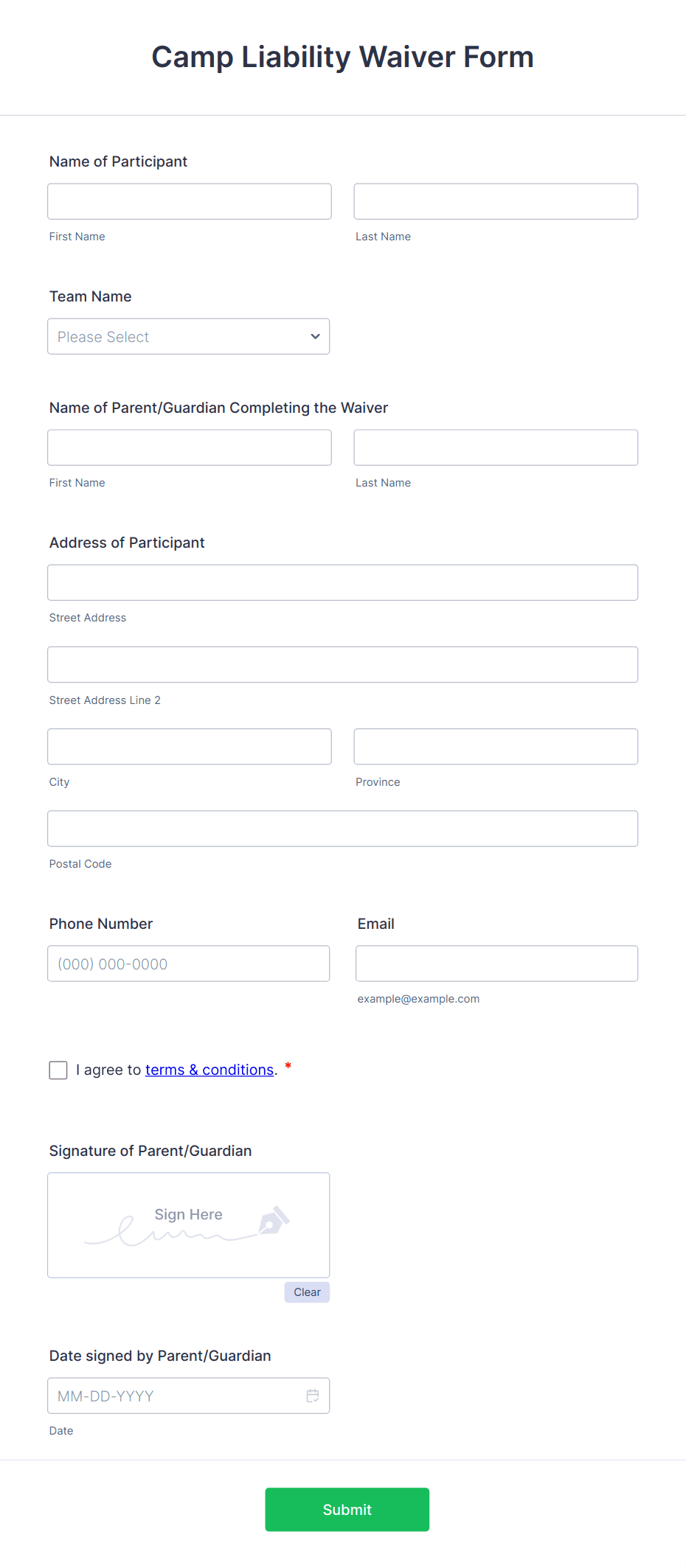Viewport: 686px width, 1568px height.
Task: Click the Phone Number field
Action: [x=188, y=963]
